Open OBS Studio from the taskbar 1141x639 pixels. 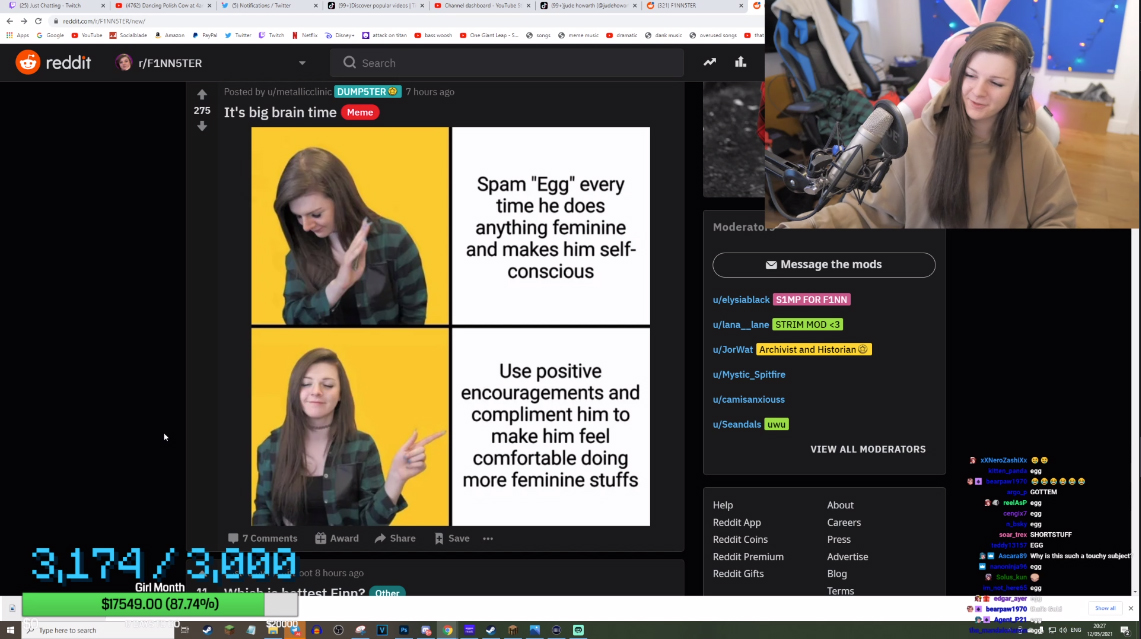(338, 630)
